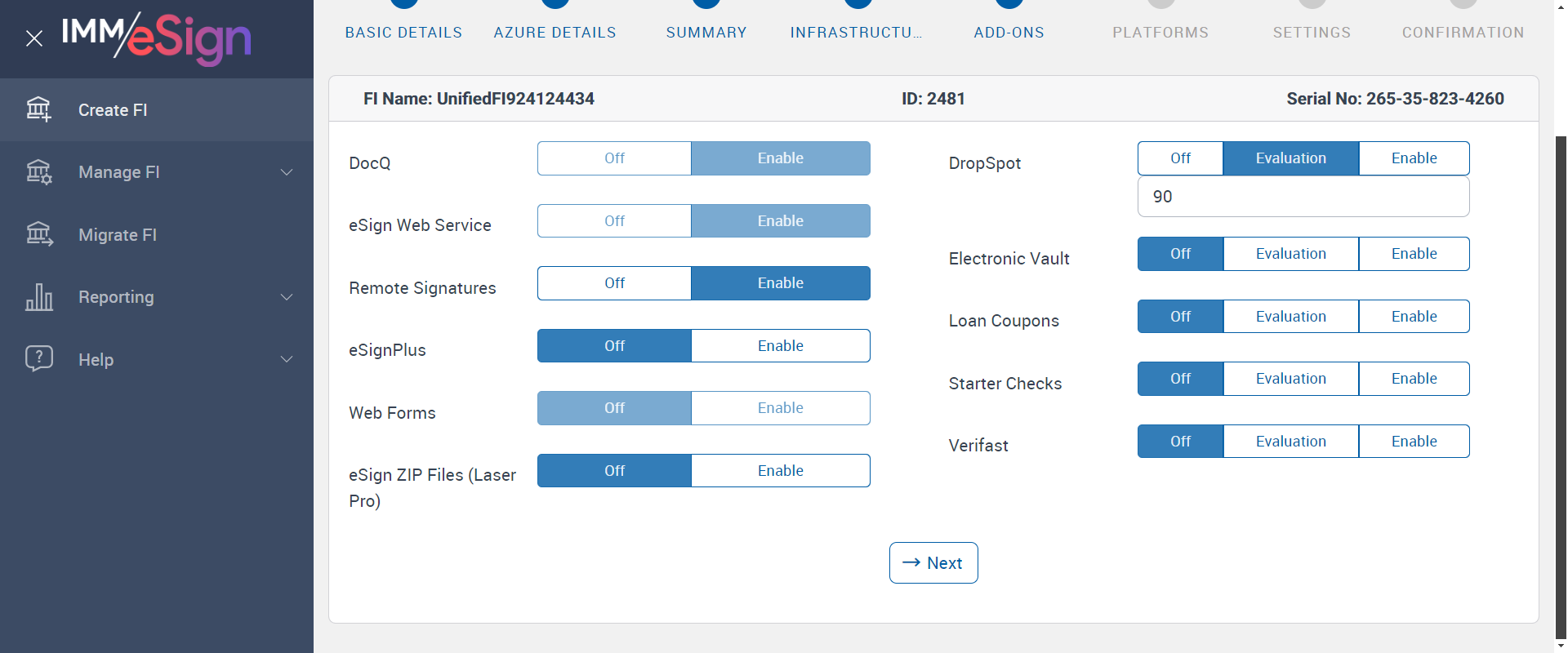Enable Verifast

tap(1414, 441)
